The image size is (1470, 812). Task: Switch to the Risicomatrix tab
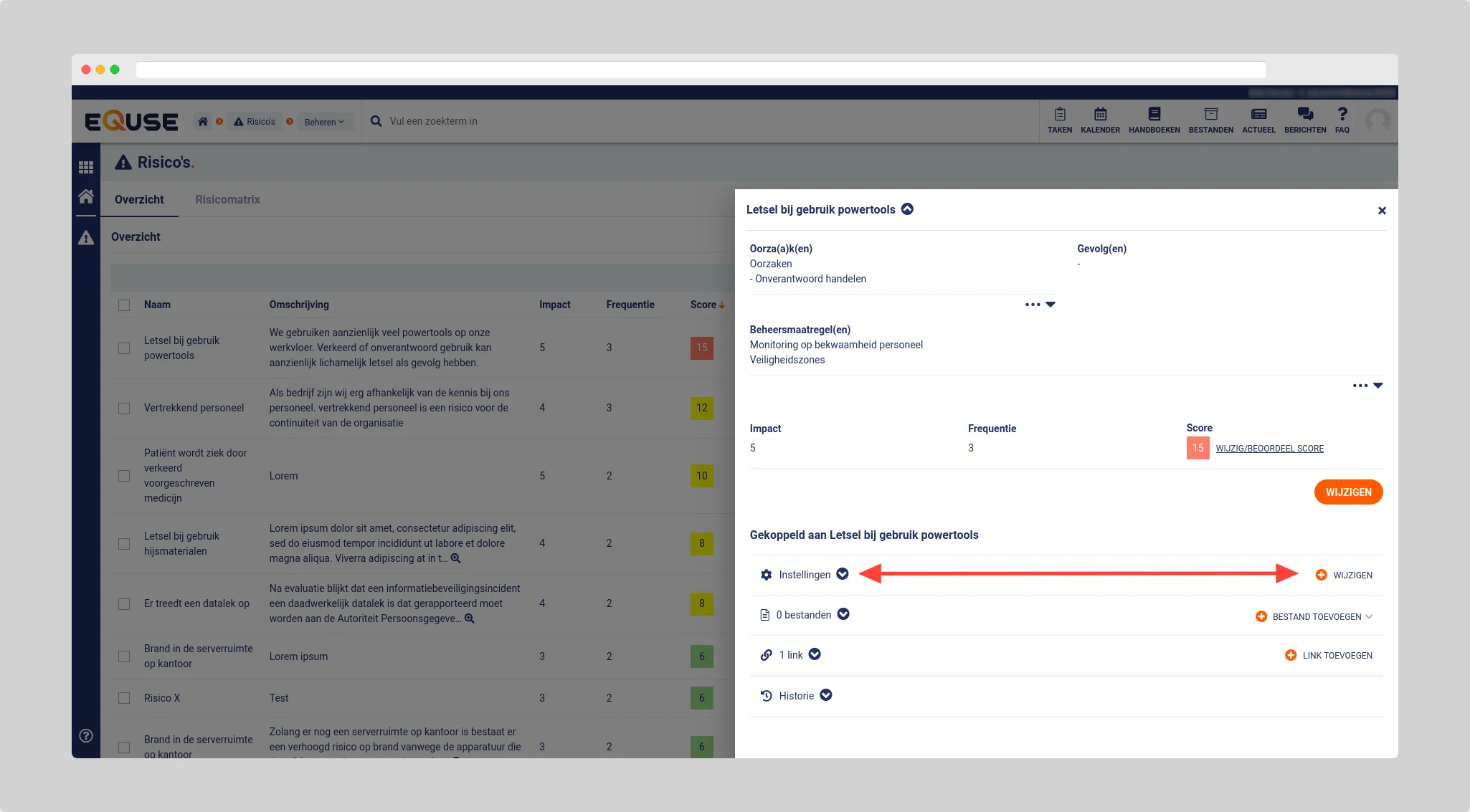(227, 200)
